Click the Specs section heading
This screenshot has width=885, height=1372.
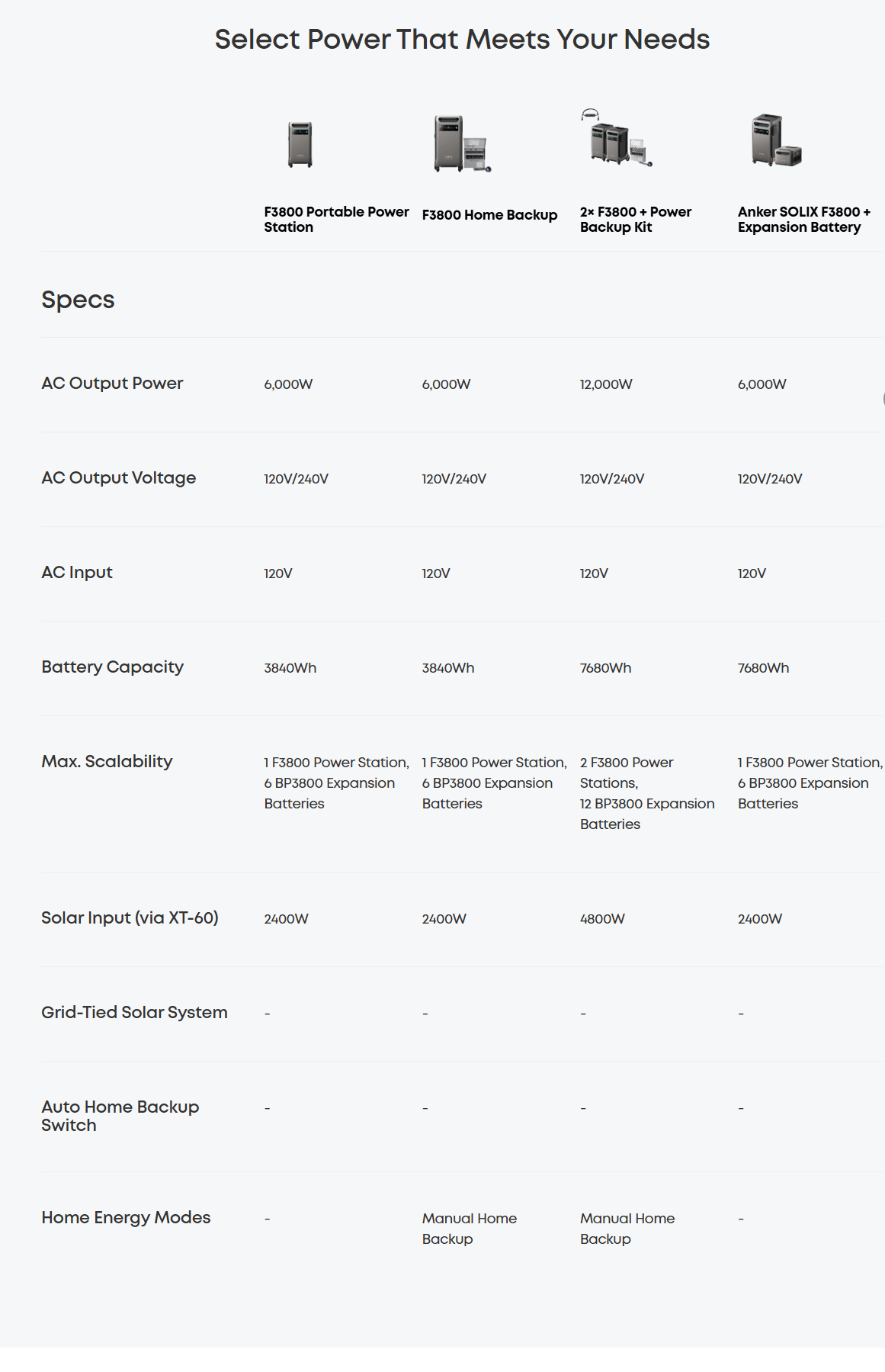coord(78,300)
